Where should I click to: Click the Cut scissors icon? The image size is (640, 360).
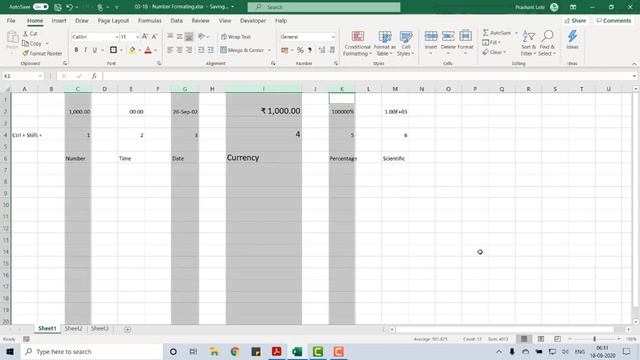pos(25,33)
